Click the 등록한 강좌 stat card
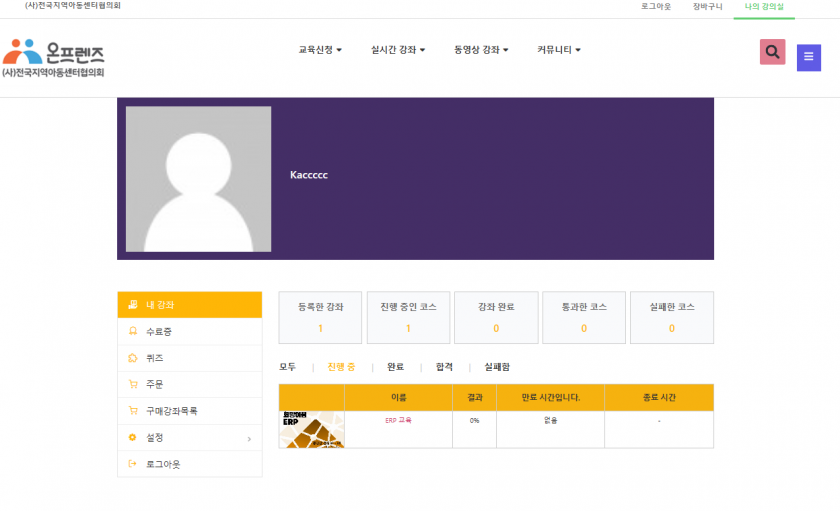Screen dimensions: 840x511 320,318
